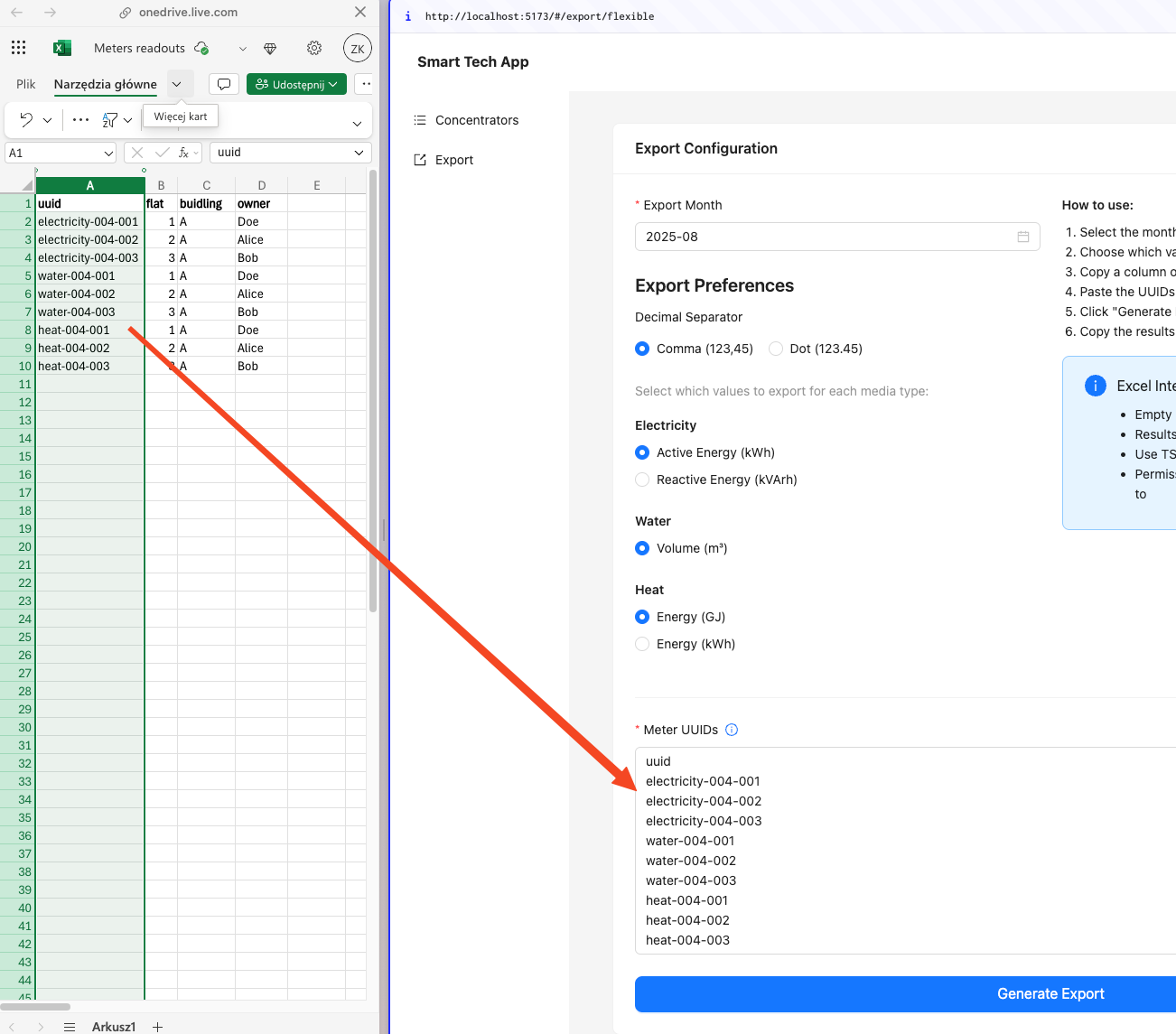The image size is (1176, 1034).
Task: Click the Undo icon in the toolbar
Action: pyautogui.click(x=27, y=118)
